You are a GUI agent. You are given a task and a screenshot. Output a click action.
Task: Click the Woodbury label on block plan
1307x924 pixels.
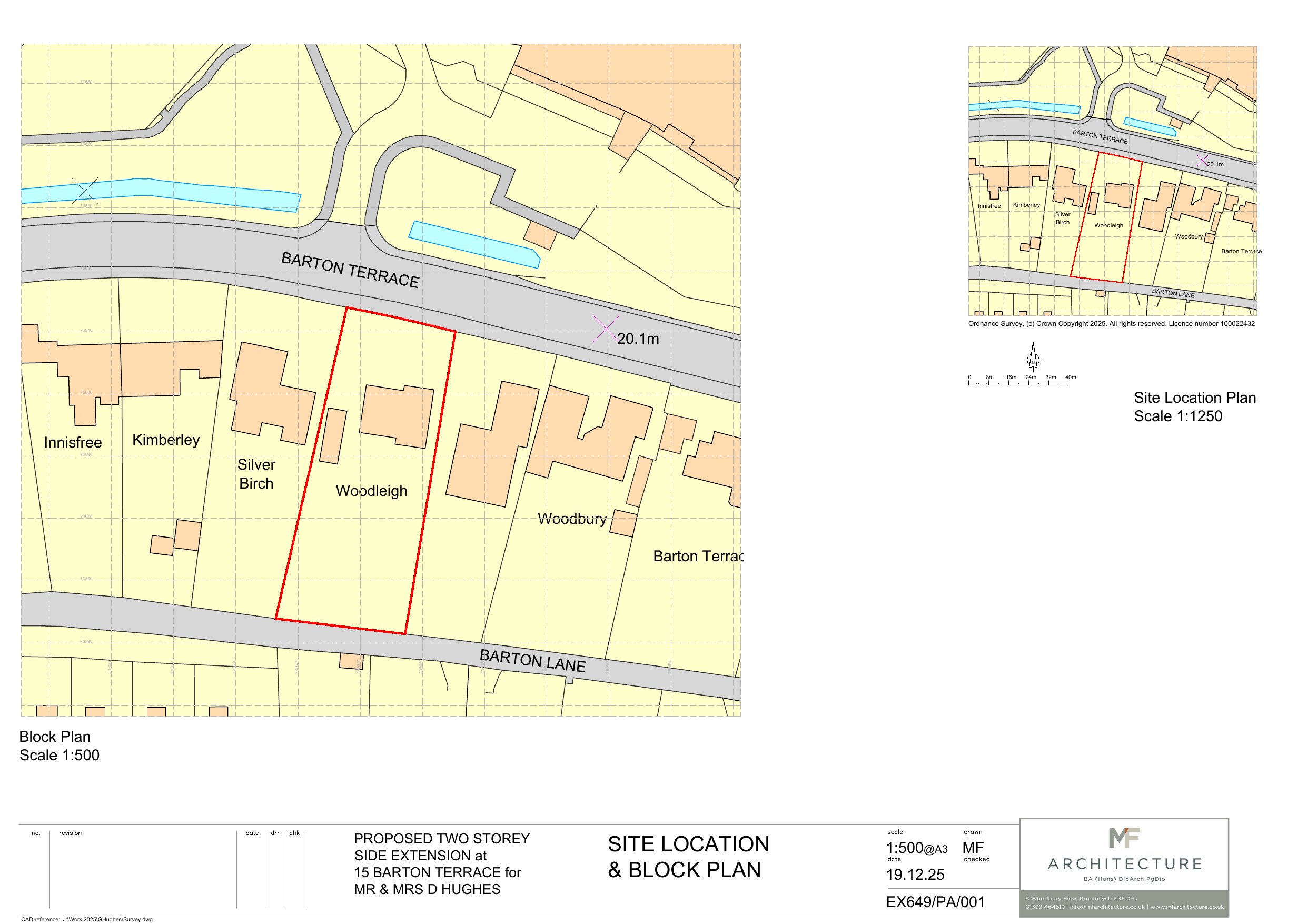(572, 519)
